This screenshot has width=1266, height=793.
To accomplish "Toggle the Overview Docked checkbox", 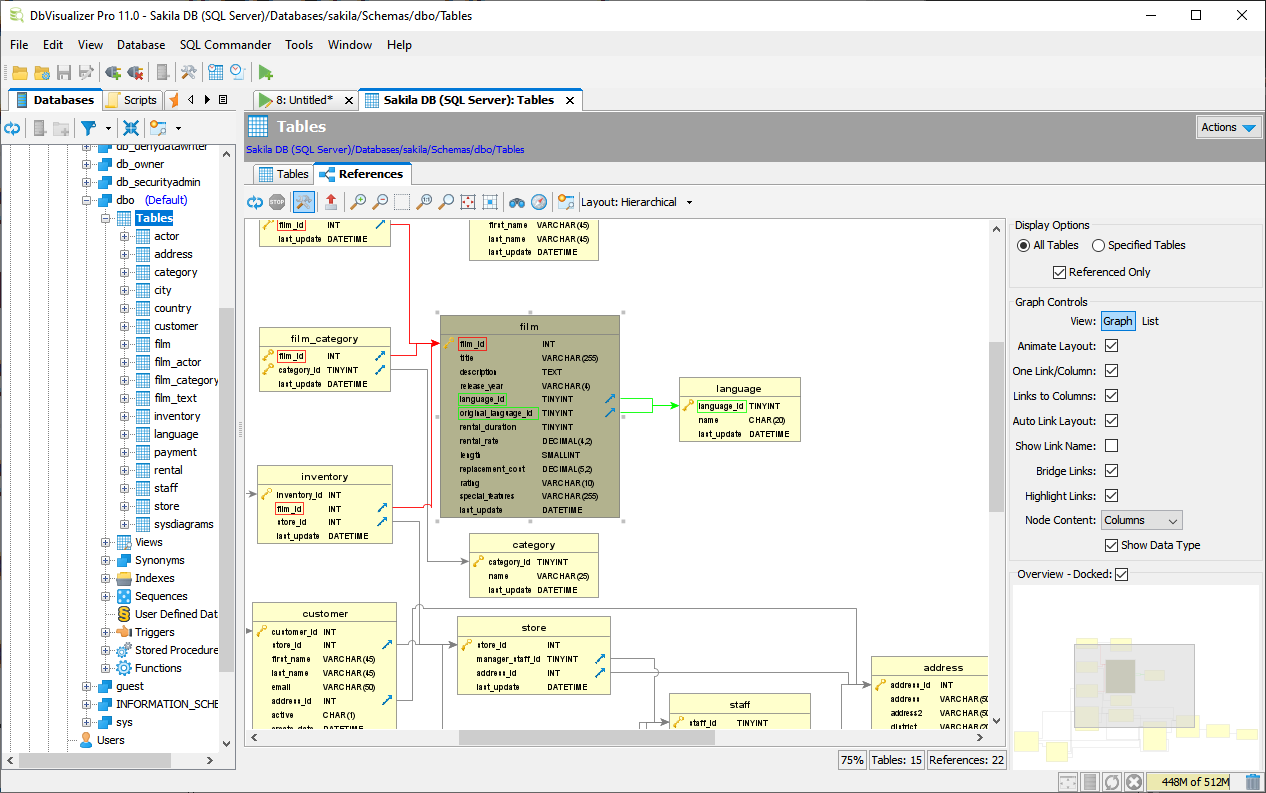I will click(x=1121, y=574).
